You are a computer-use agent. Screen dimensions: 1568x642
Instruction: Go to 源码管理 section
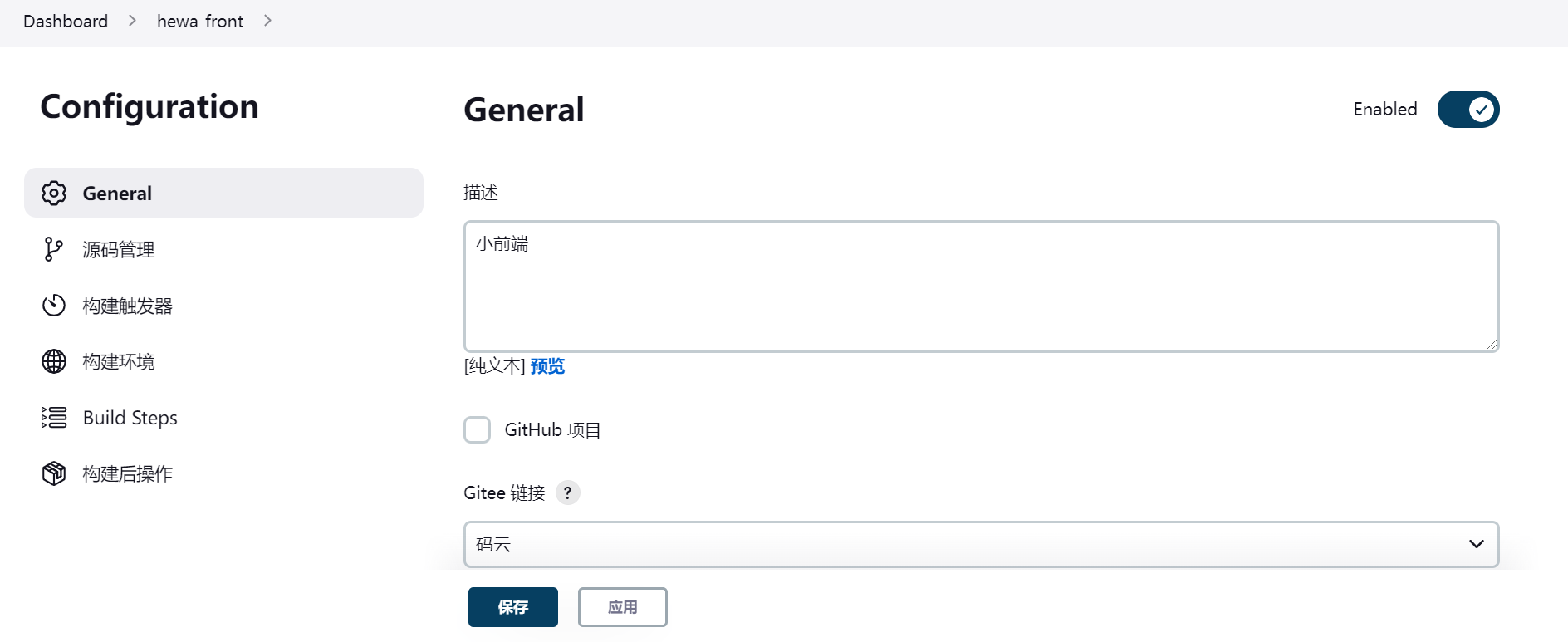click(119, 250)
